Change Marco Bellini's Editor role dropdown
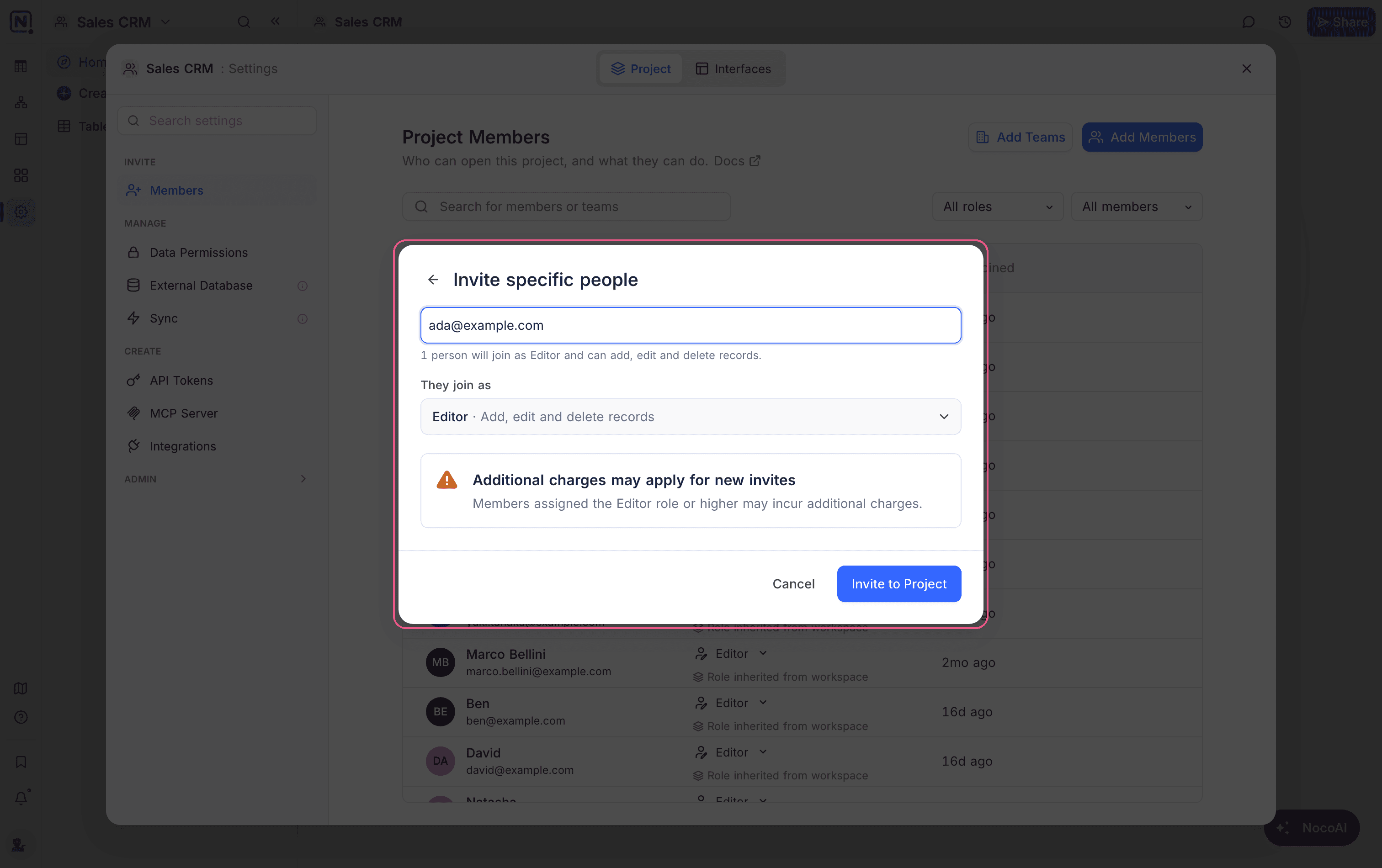 (731, 653)
